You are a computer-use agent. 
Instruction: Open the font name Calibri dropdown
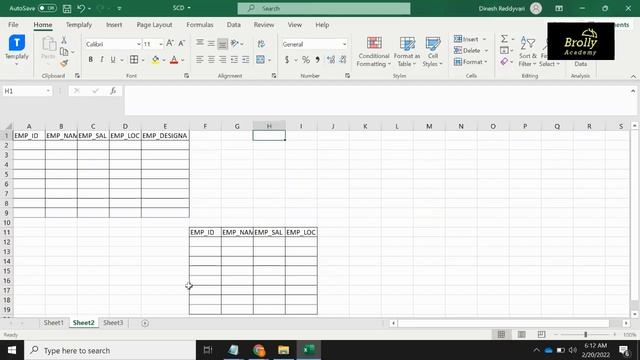tap(139, 44)
